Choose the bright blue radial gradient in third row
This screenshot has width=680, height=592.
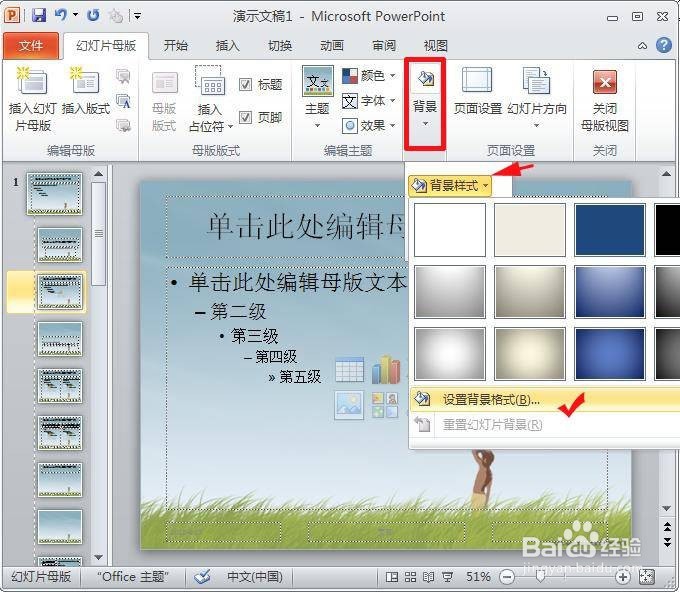(610, 354)
